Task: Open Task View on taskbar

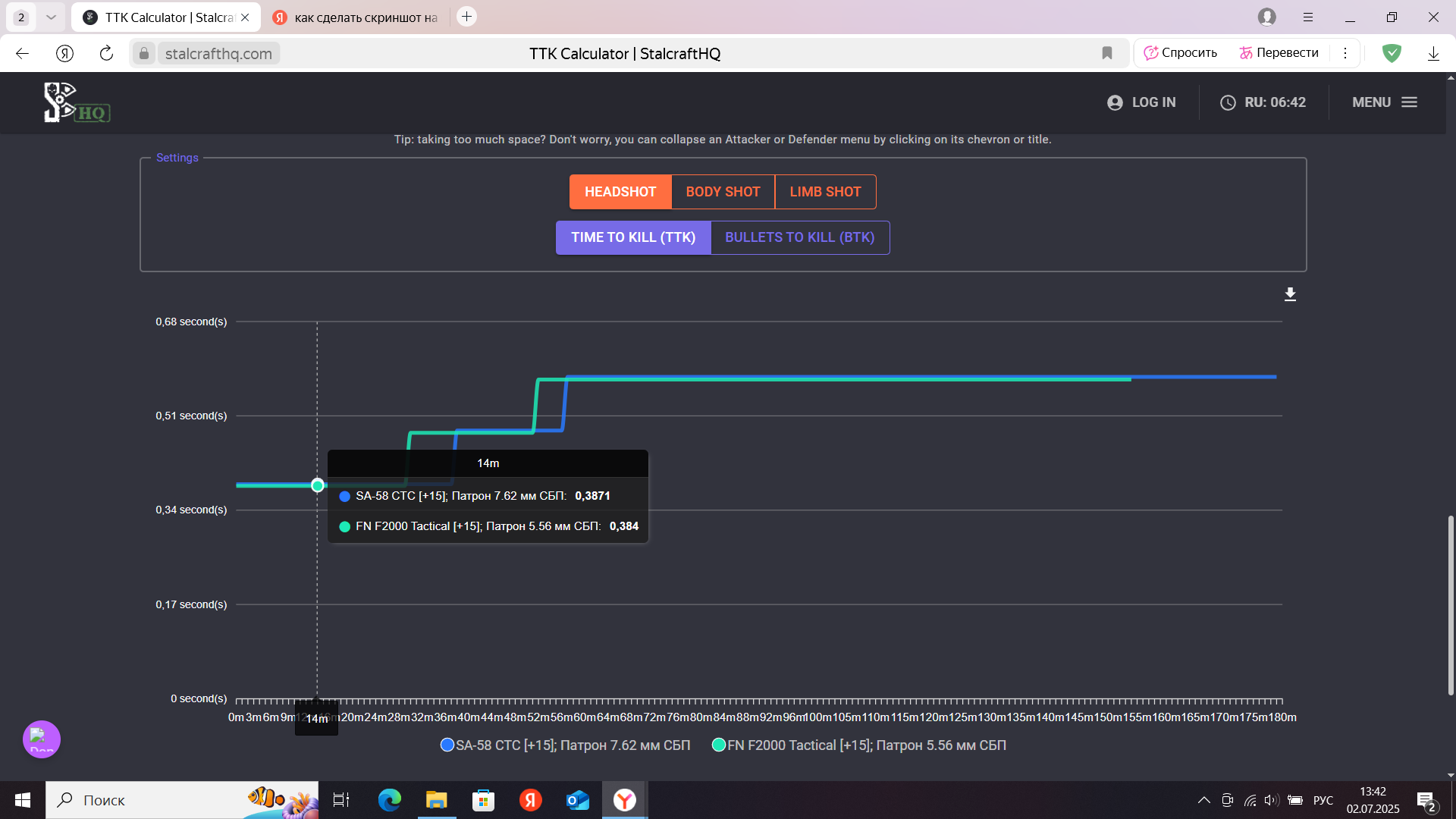Action: (x=340, y=800)
